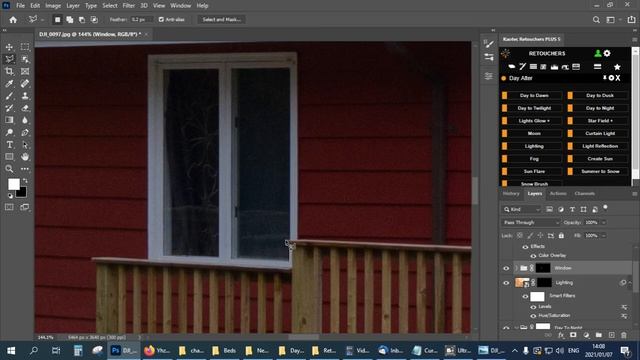Toggle Levels smart filter visibility
The image size is (640, 360).
coord(533,307)
